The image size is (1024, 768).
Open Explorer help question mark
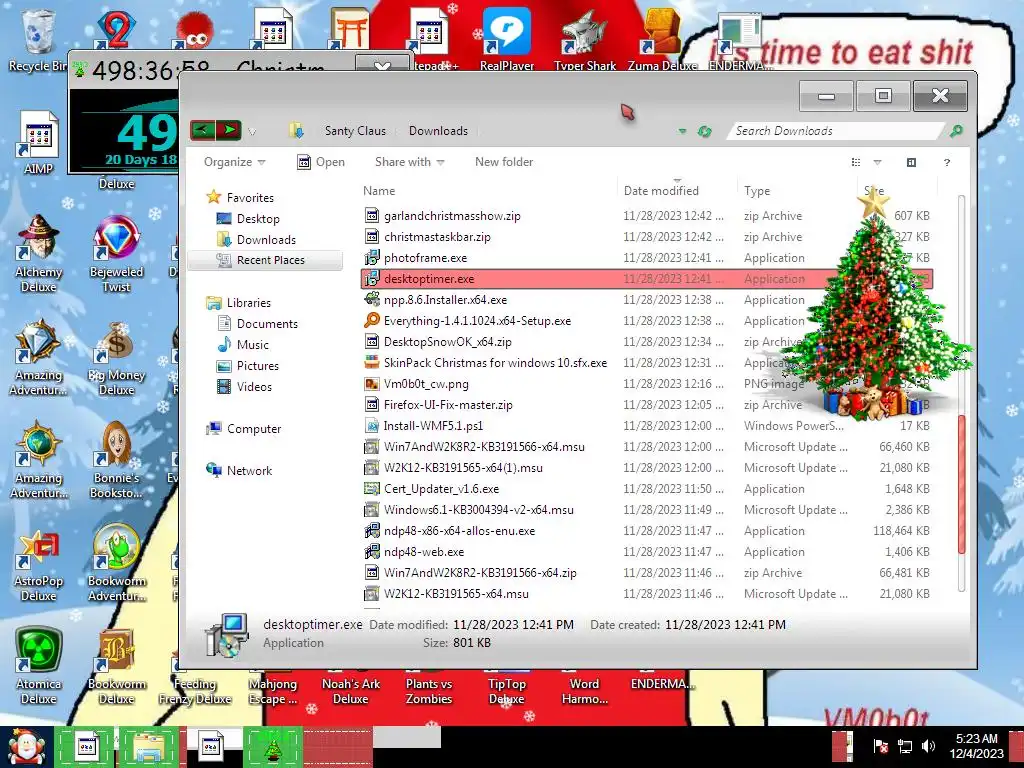point(946,163)
